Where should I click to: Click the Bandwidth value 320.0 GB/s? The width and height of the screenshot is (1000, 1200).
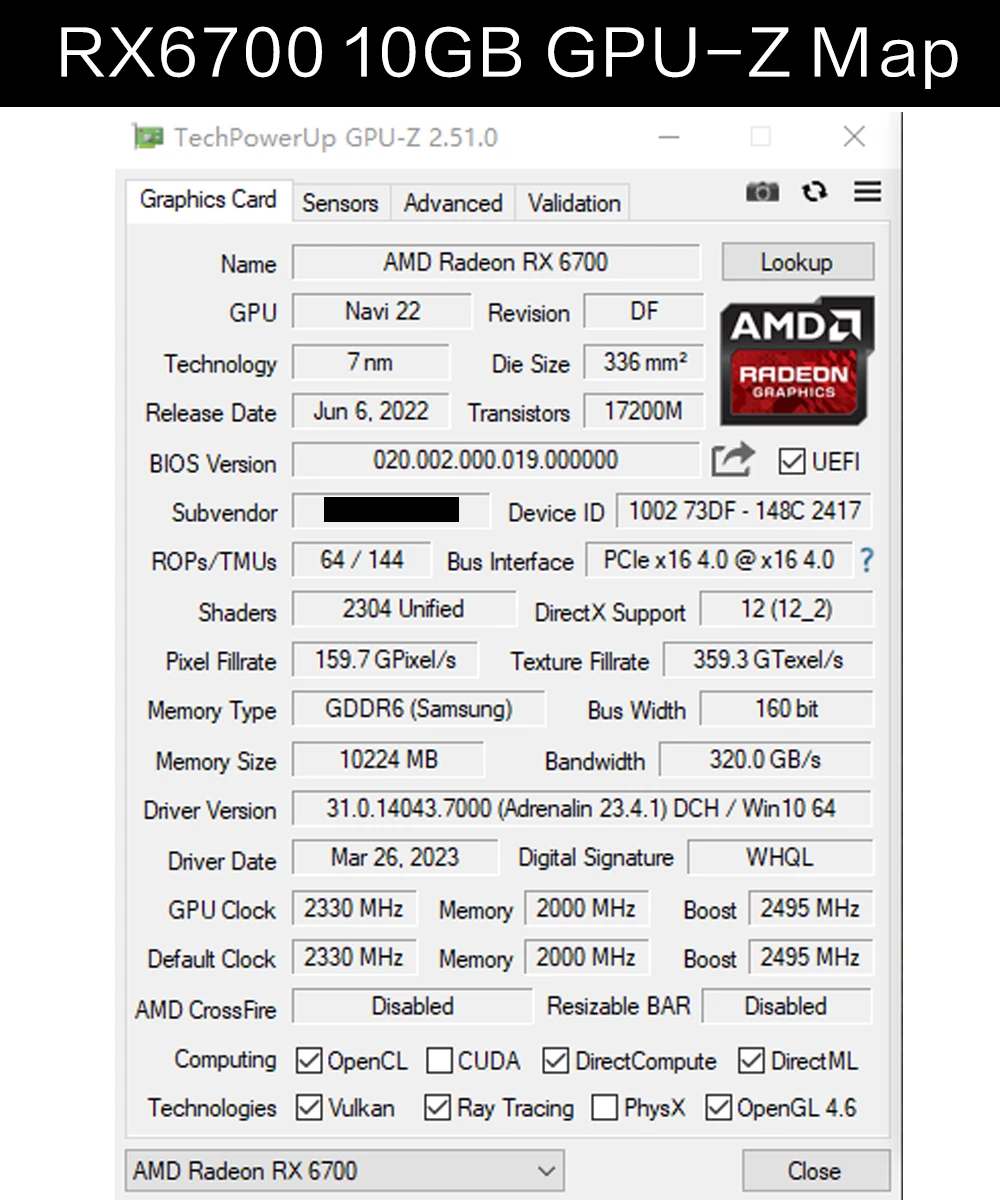765,760
